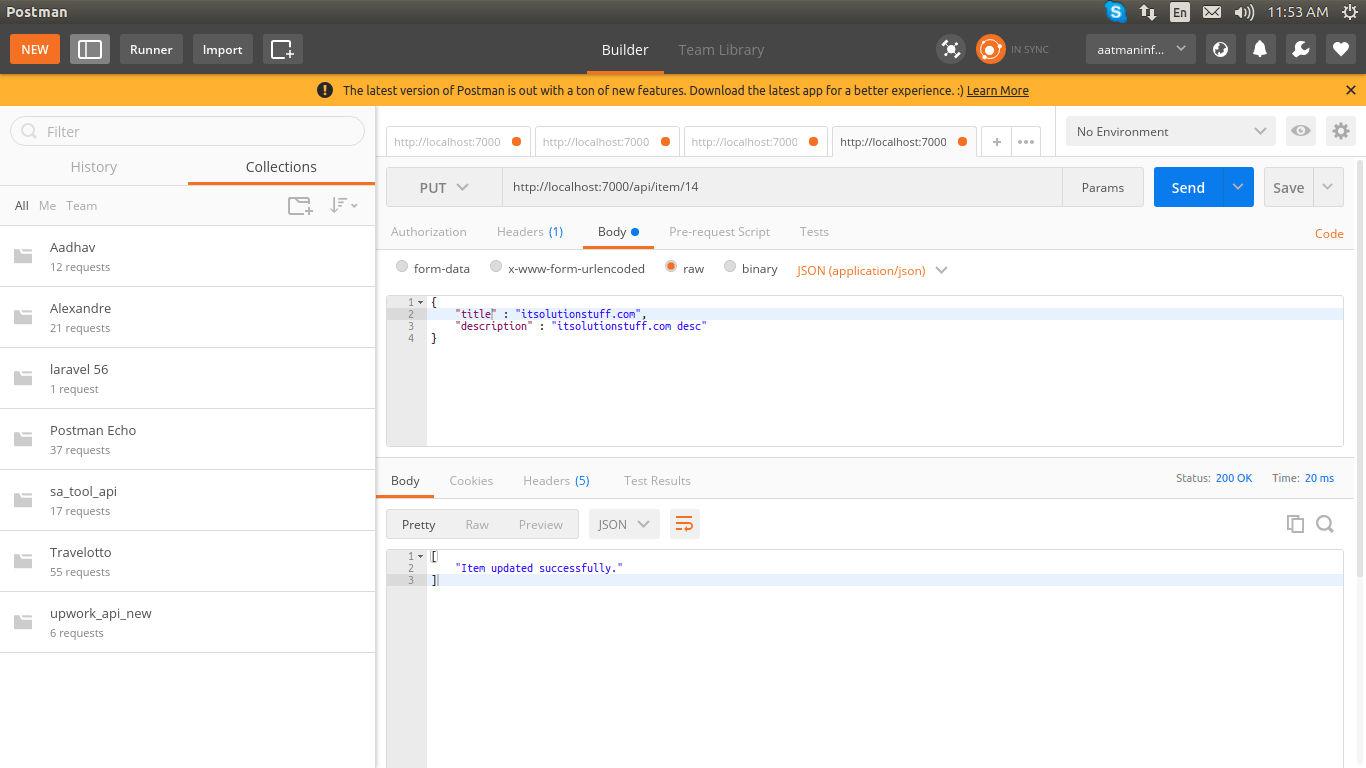Click the Learn More link

click(997, 90)
